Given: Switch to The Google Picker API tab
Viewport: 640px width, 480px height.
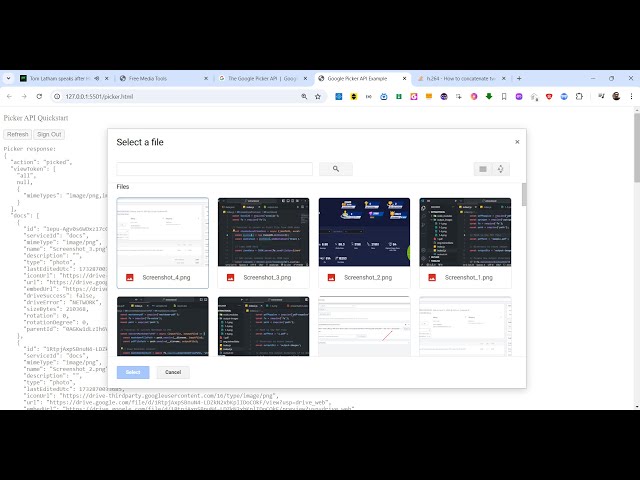Looking at the screenshot, I should [x=260, y=78].
